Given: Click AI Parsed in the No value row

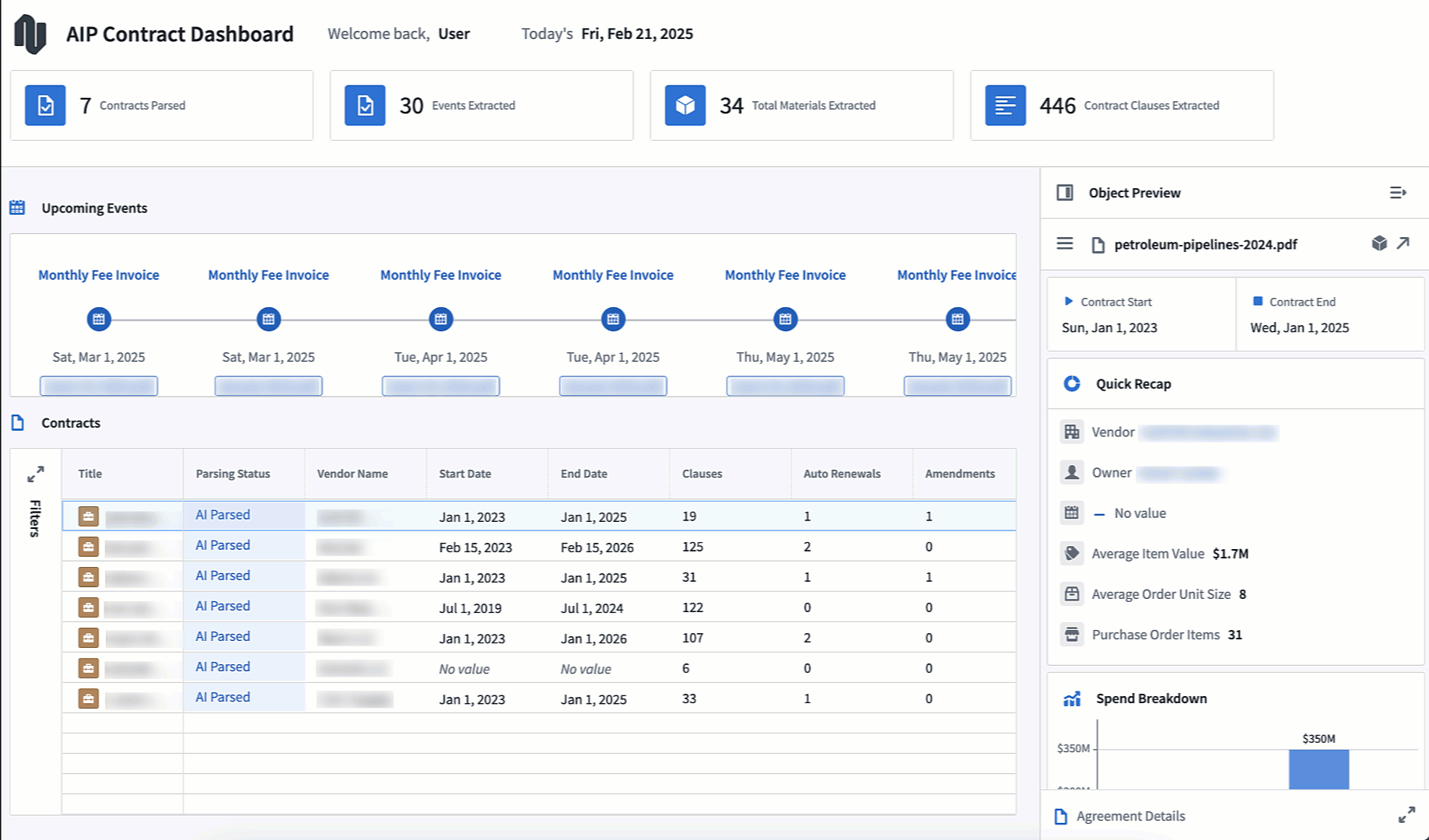Looking at the screenshot, I should (x=222, y=667).
